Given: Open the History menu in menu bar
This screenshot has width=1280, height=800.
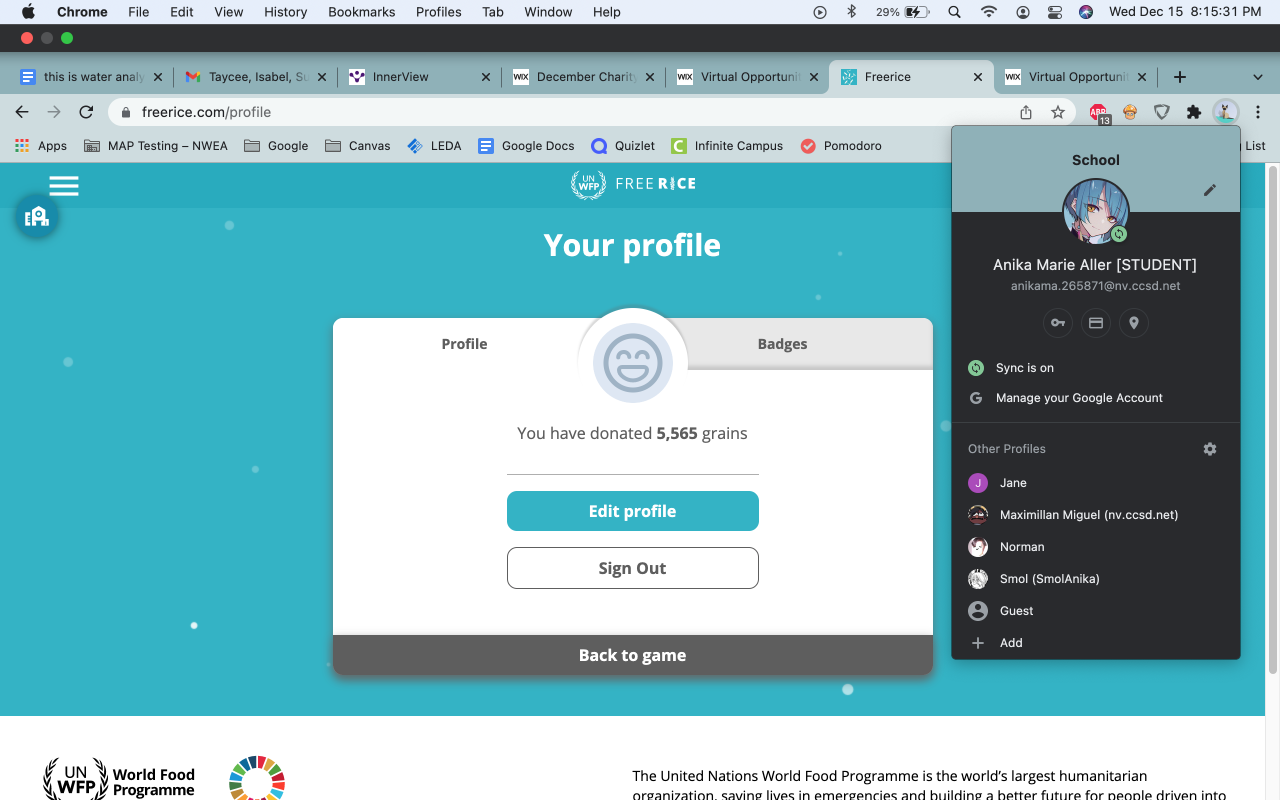Looking at the screenshot, I should pos(286,12).
